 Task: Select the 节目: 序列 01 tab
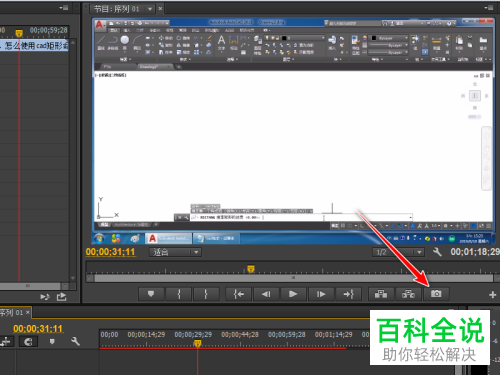tap(117, 9)
